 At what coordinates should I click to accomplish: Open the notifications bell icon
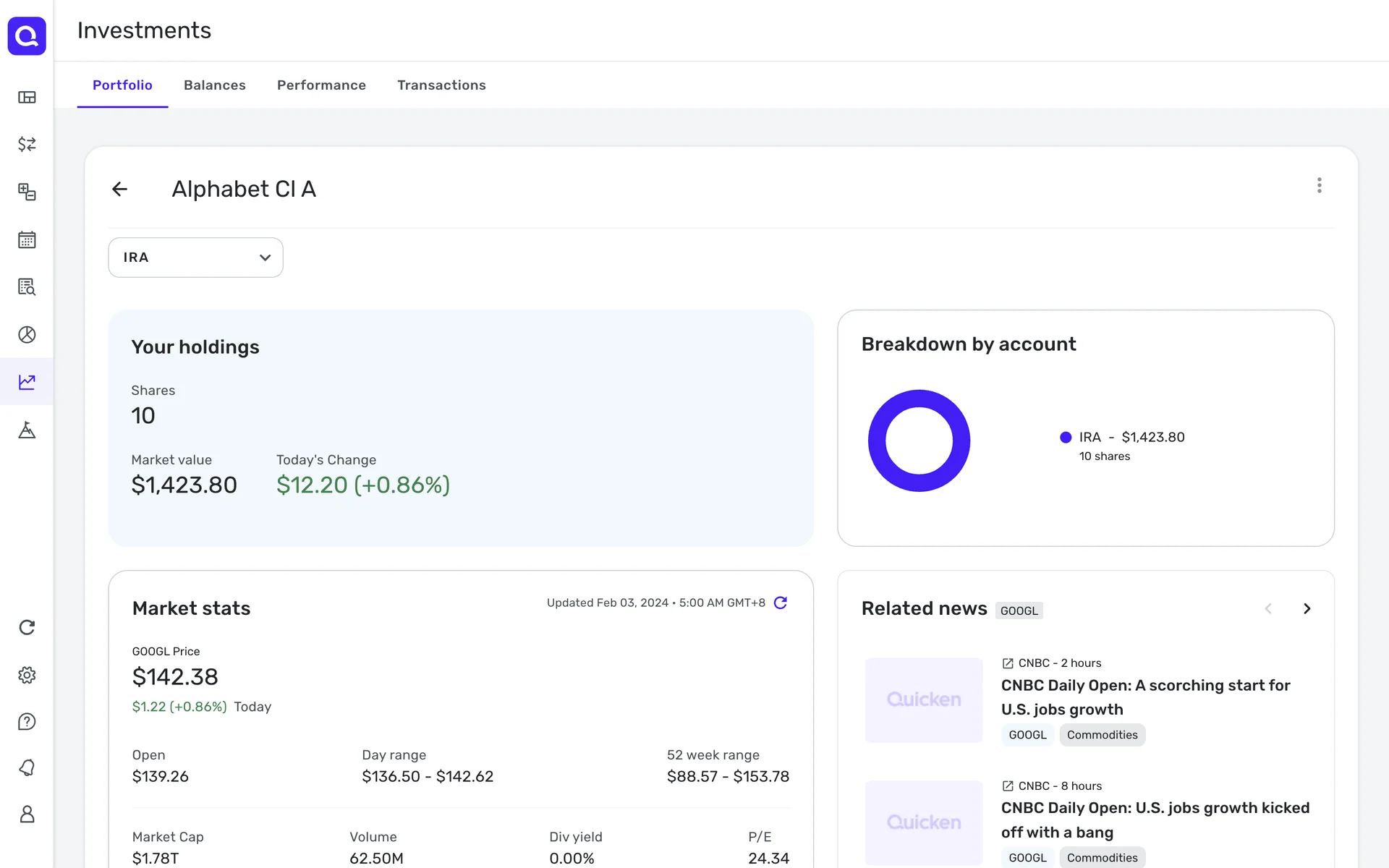27,767
